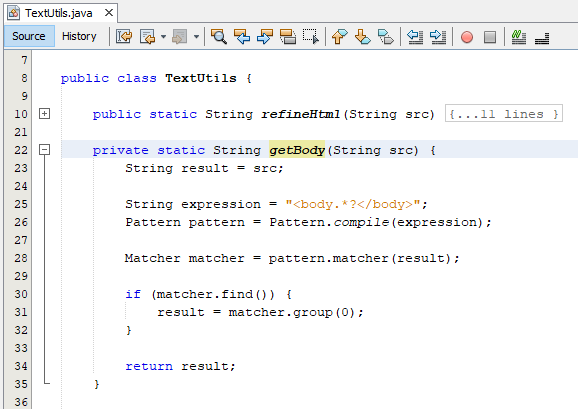Select the TextUtils.java tab

click(58, 13)
